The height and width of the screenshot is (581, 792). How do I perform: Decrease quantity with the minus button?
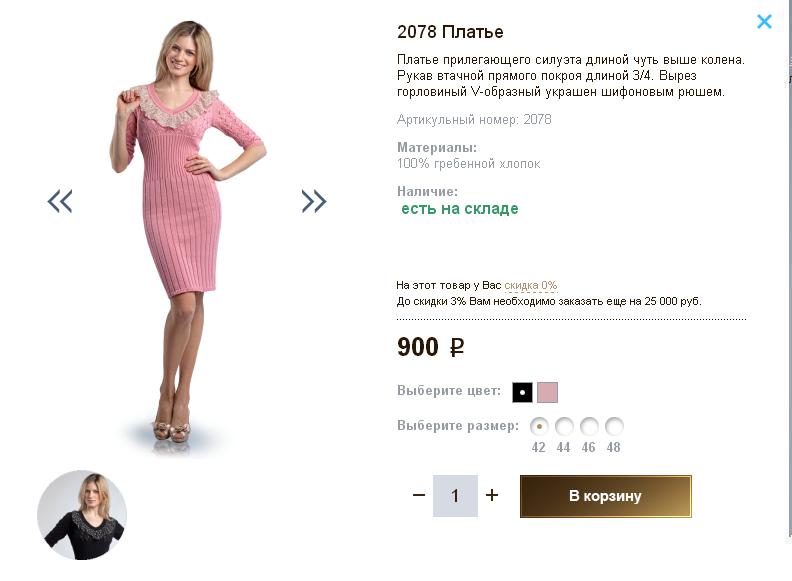tap(419, 495)
